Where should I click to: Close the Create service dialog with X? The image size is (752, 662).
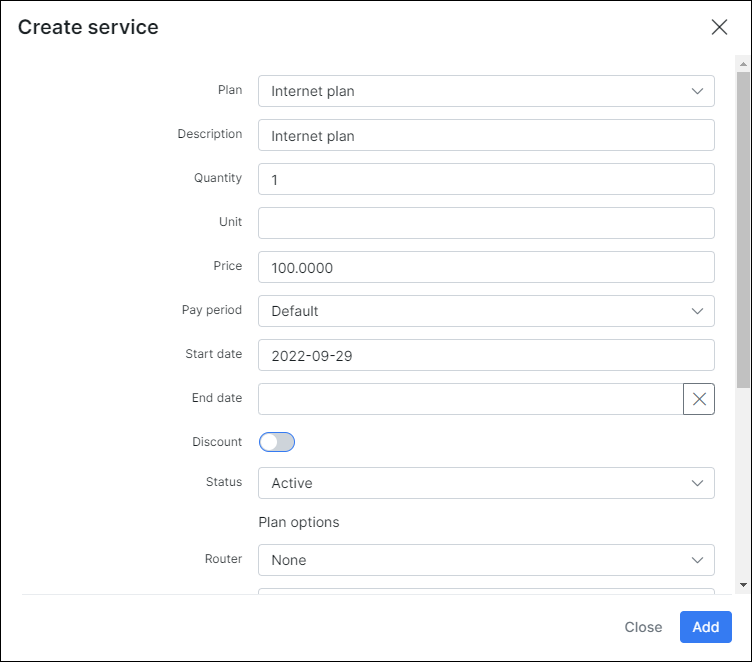click(x=719, y=27)
